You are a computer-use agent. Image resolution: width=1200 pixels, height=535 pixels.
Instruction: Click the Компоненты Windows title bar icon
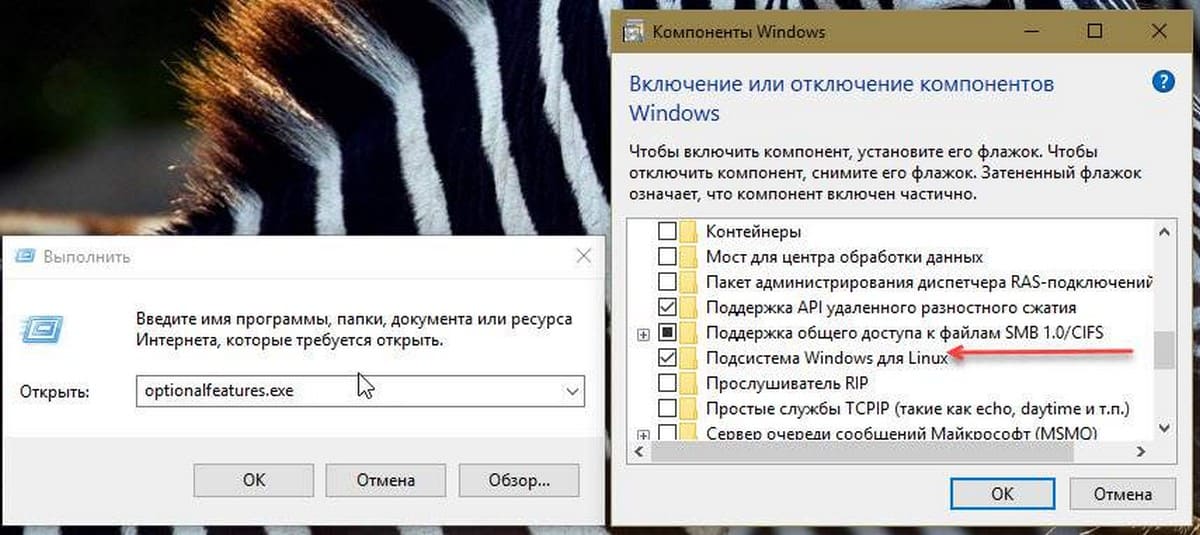(x=632, y=31)
